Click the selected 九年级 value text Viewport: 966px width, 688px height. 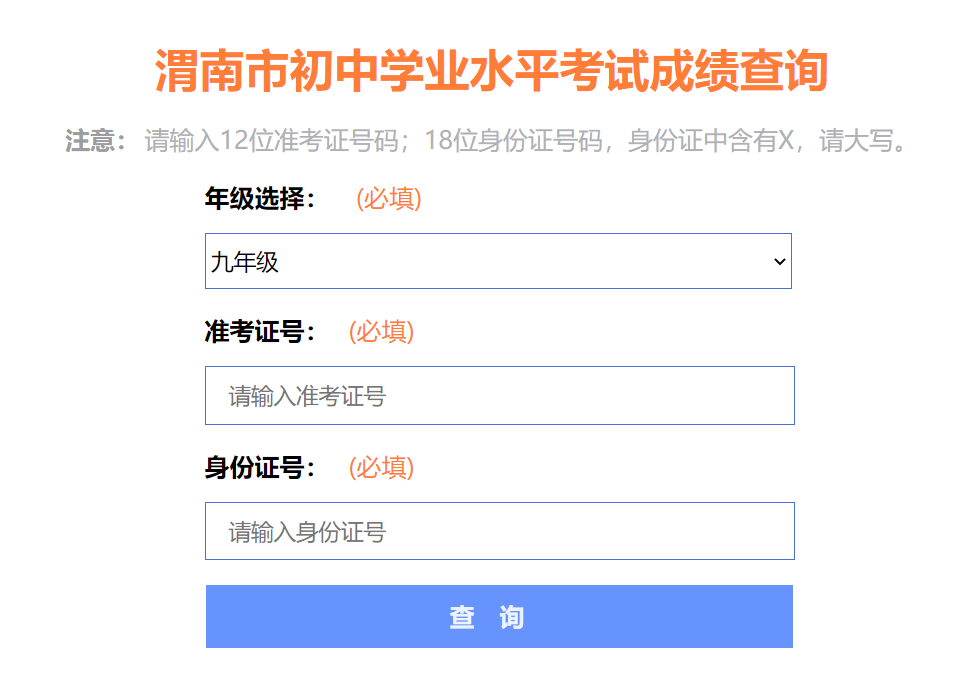[x=245, y=263]
